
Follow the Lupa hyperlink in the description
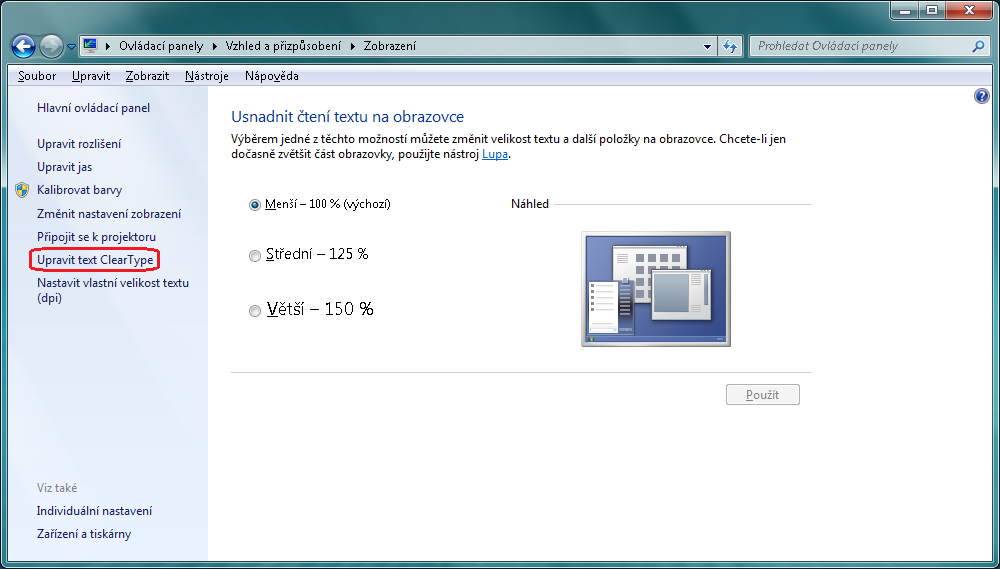pyautogui.click(x=495, y=155)
